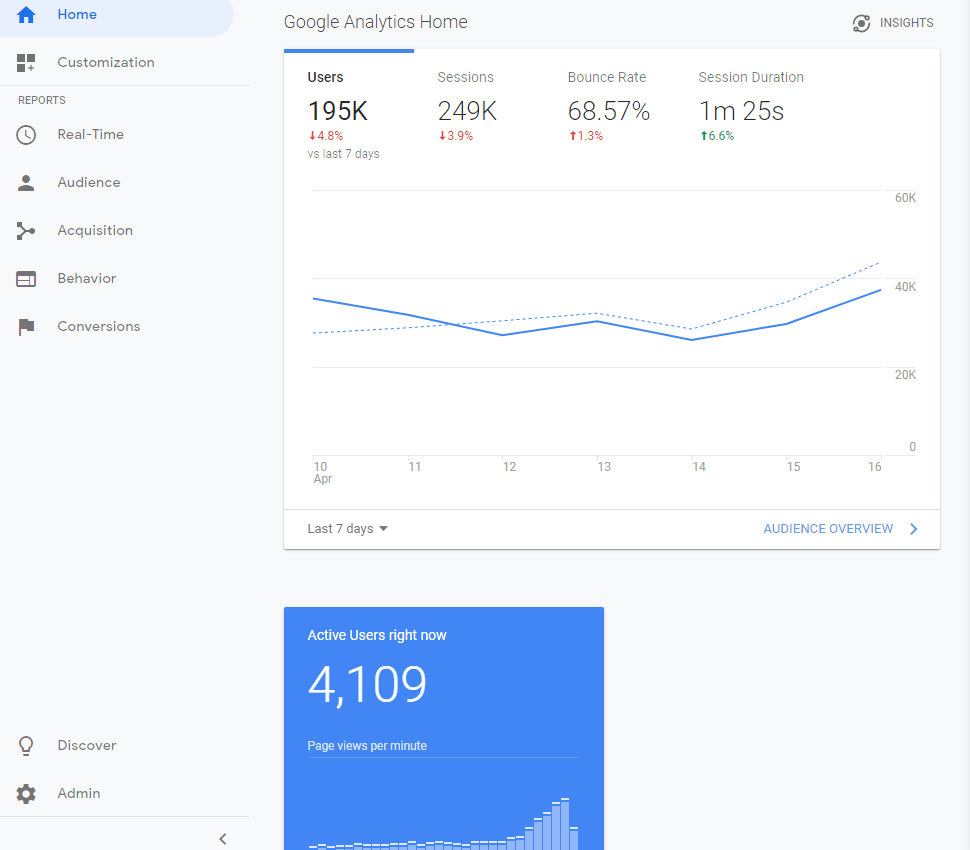Viewport: 970px width, 850px height.
Task: Click the 6.6% duration increase indicator
Action: [717, 136]
